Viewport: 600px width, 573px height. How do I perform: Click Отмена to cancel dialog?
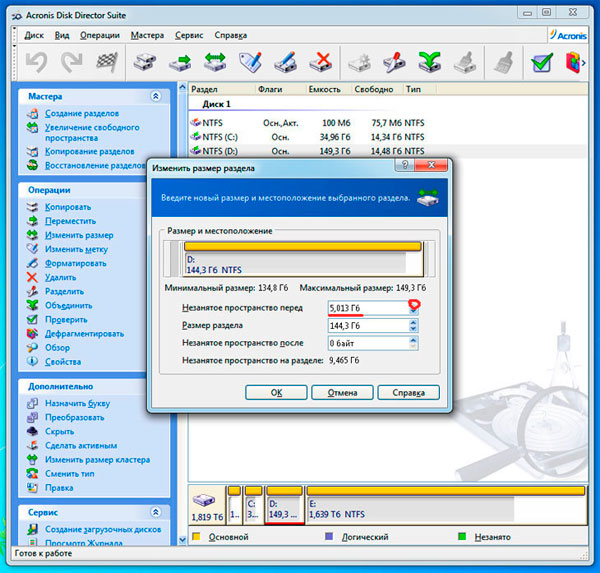pos(342,393)
